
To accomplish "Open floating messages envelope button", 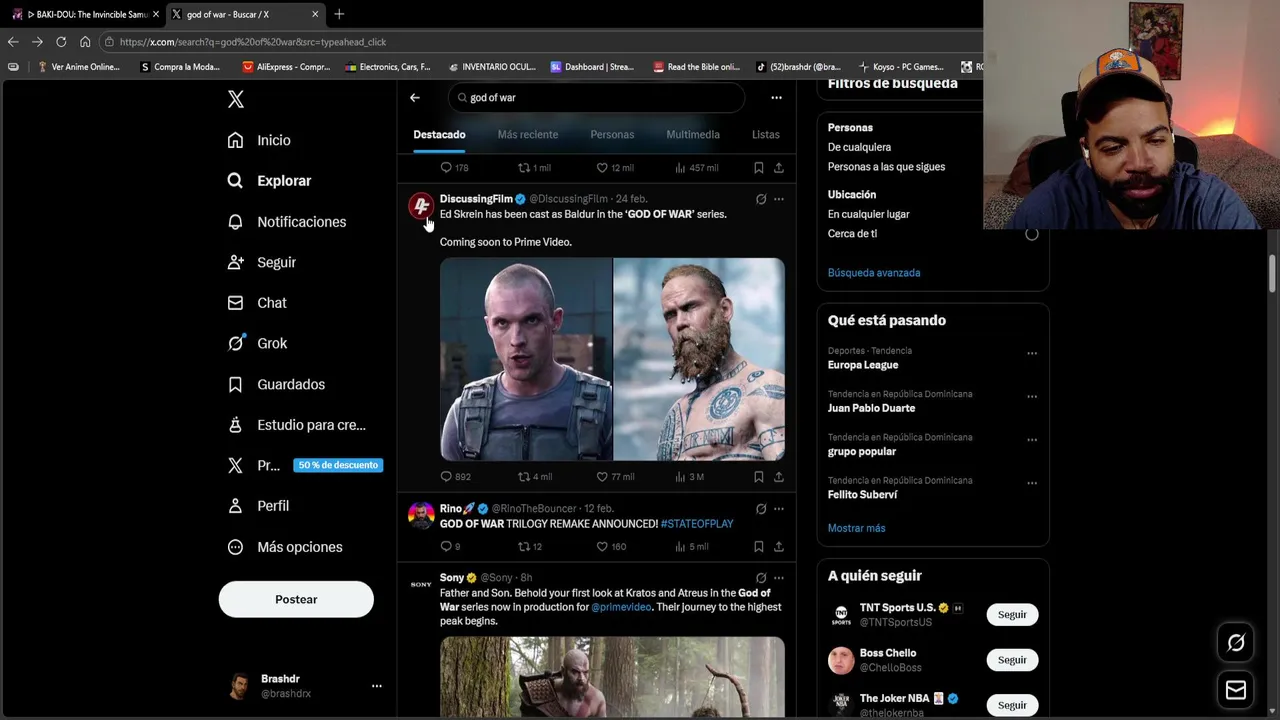I will [x=1236, y=690].
